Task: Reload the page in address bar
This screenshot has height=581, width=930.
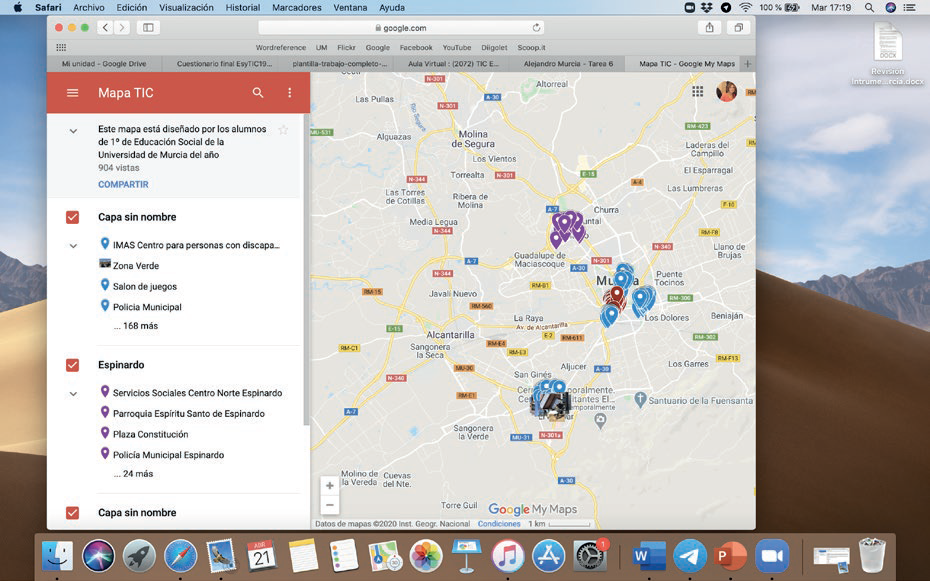Action: click(x=536, y=27)
